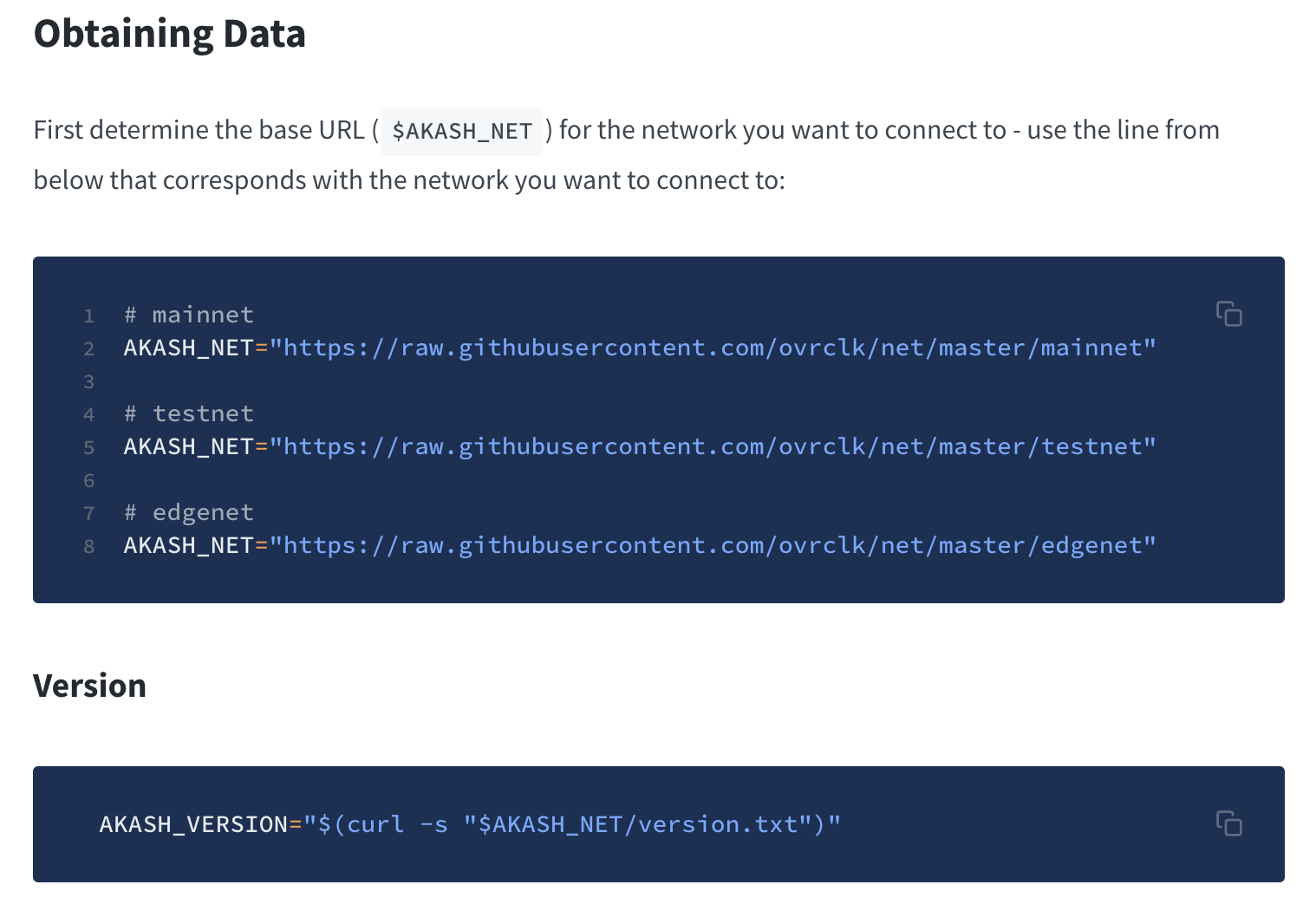This screenshot has height=917, width=1316.
Task: Click line number 2 in code block
Action: [88, 348]
